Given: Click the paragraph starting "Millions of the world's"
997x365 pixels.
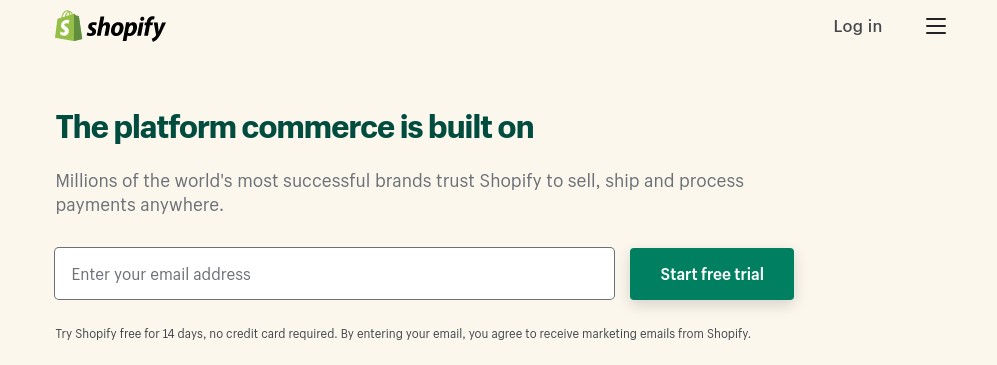Looking at the screenshot, I should pyautogui.click(x=399, y=193).
